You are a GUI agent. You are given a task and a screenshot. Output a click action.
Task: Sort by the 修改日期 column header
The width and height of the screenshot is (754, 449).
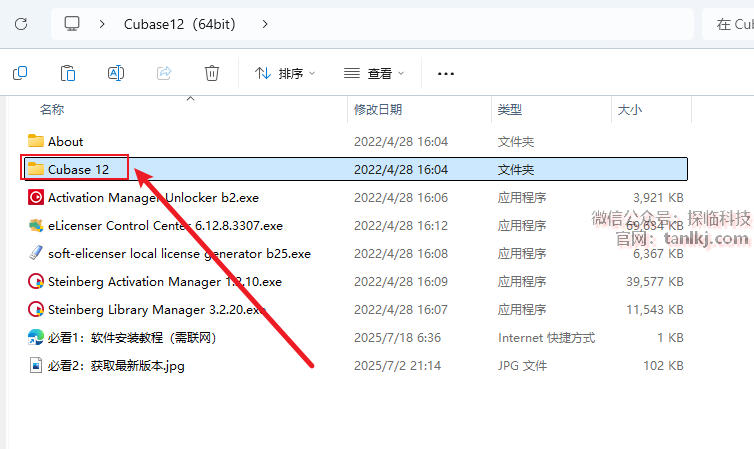pos(378,110)
